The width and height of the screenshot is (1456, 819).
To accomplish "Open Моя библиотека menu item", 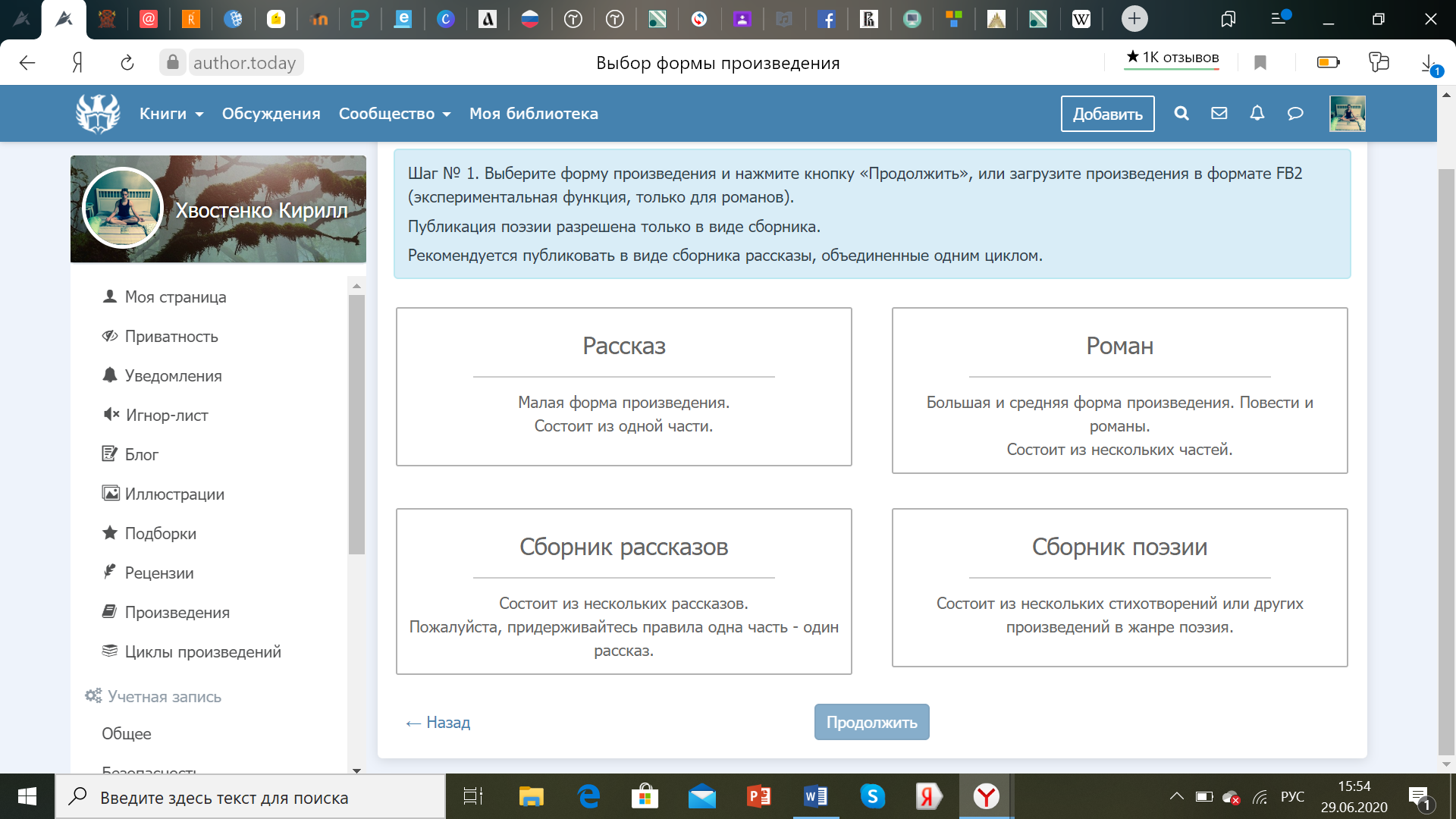I will [x=533, y=114].
